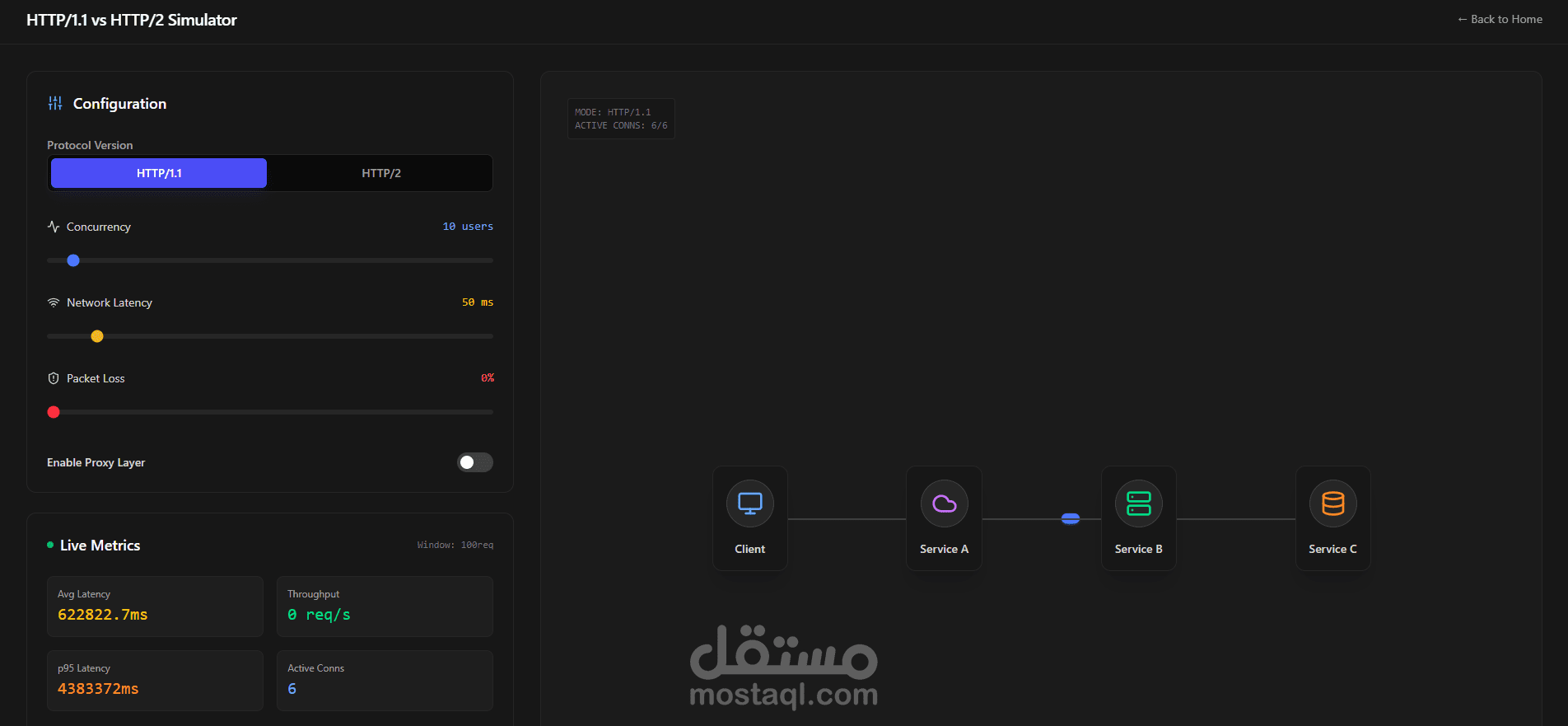Click the 'ACTIVE CONNS: 6/6' status text
The image size is (1568, 726).
tap(621, 125)
